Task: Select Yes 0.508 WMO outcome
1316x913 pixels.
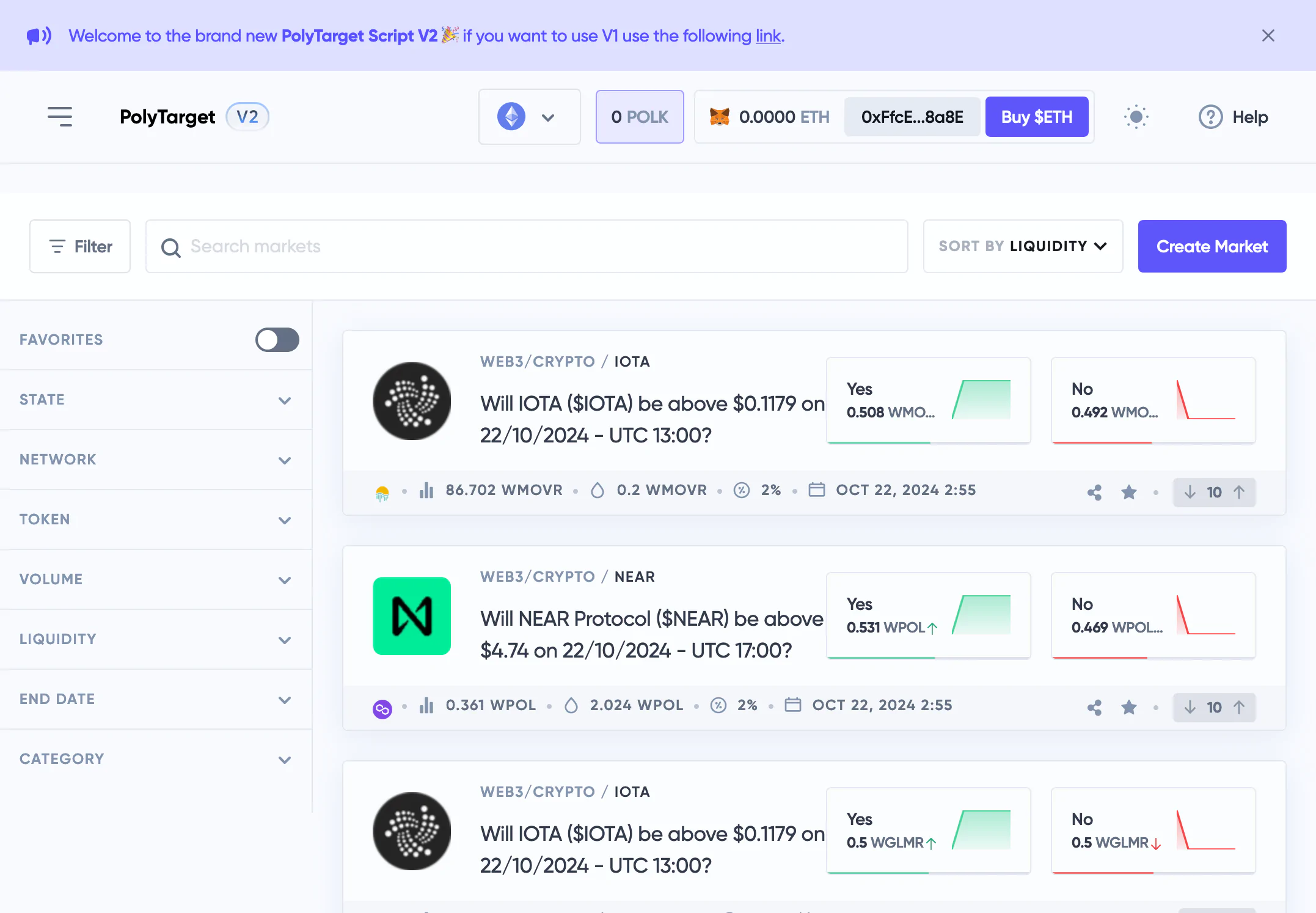Action: [x=929, y=400]
